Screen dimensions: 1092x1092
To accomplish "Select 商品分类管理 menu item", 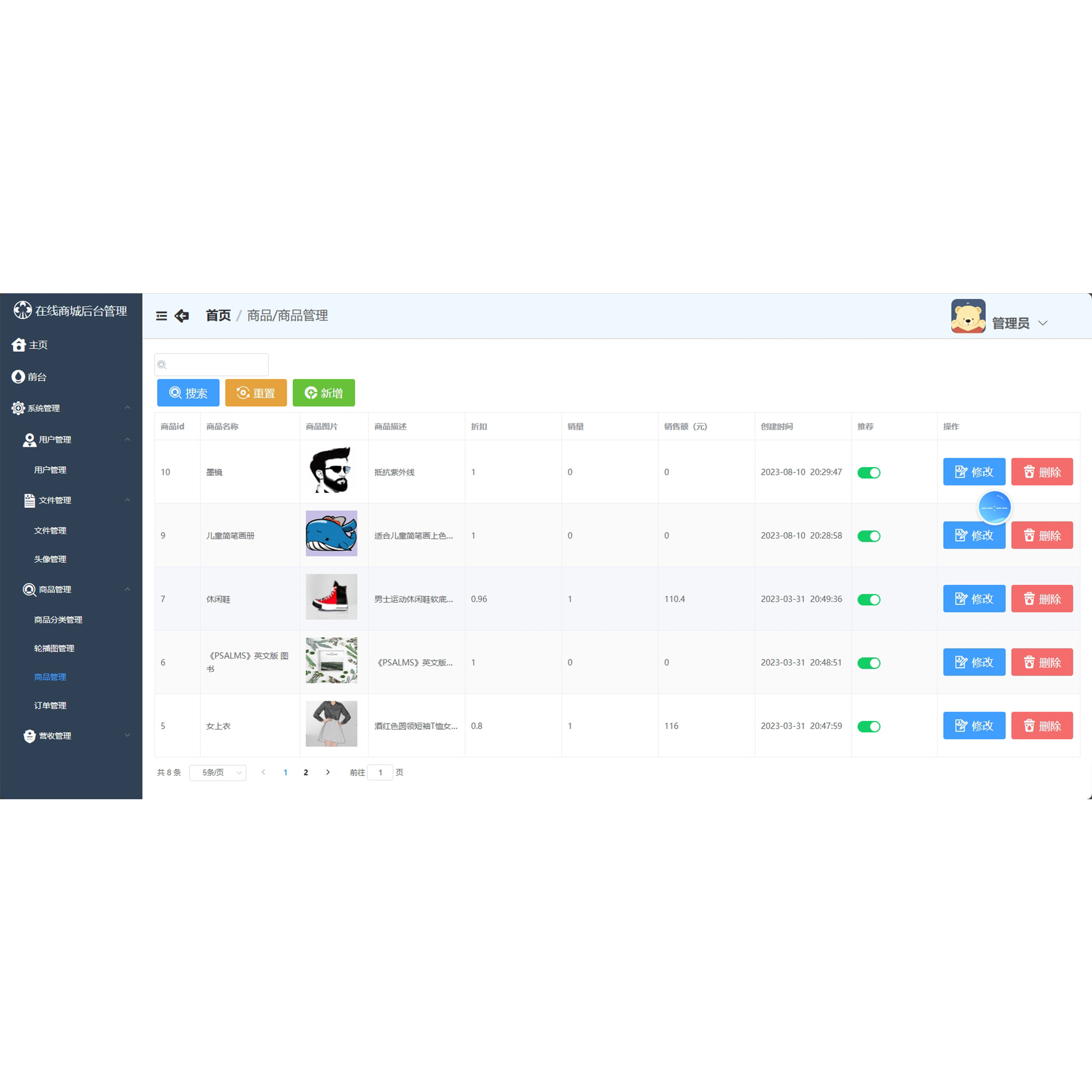I will point(58,620).
